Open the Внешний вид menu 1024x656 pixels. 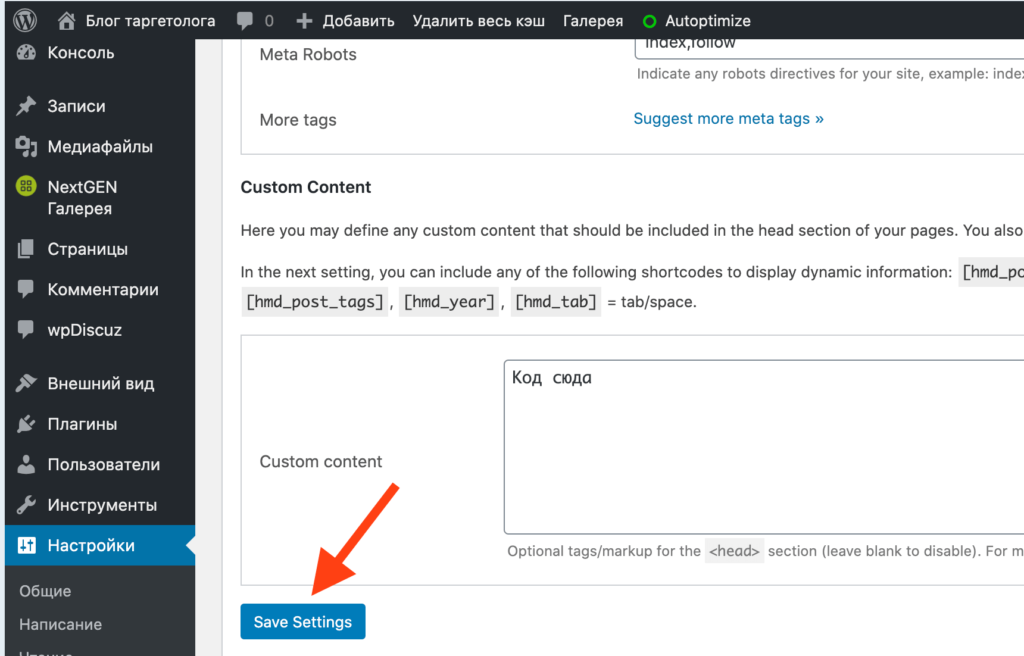click(x=100, y=383)
